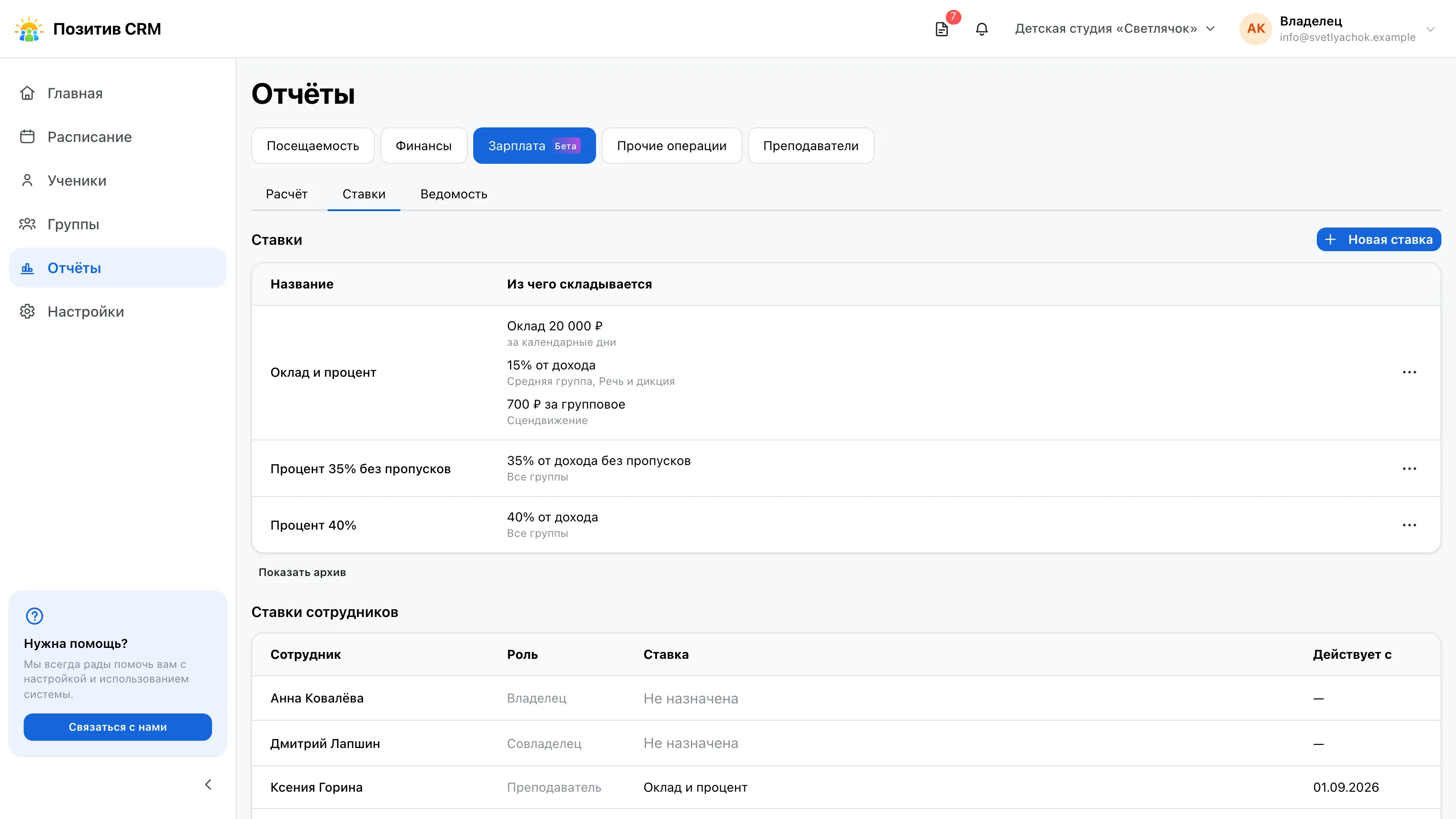This screenshot has width=1456, height=819.
Task: Open the documents icon with badge 7
Action: coord(942,29)
